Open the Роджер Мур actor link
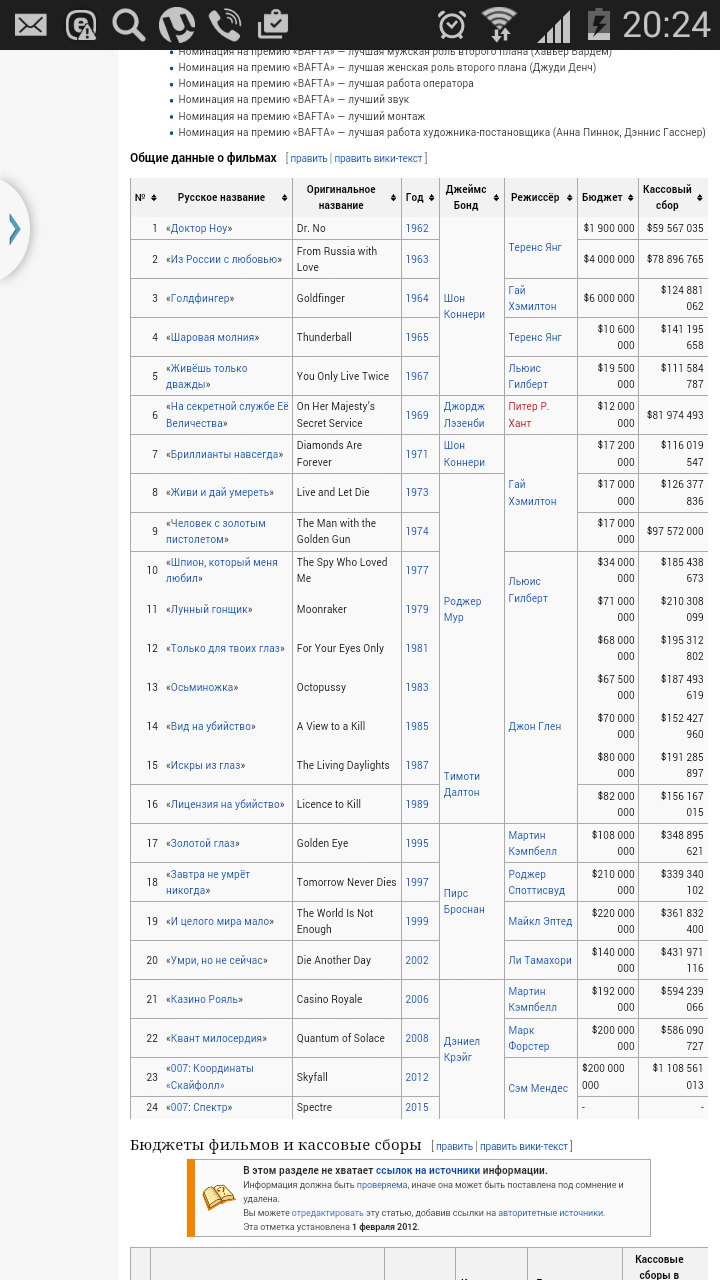720x1280 pixels. 462,610
